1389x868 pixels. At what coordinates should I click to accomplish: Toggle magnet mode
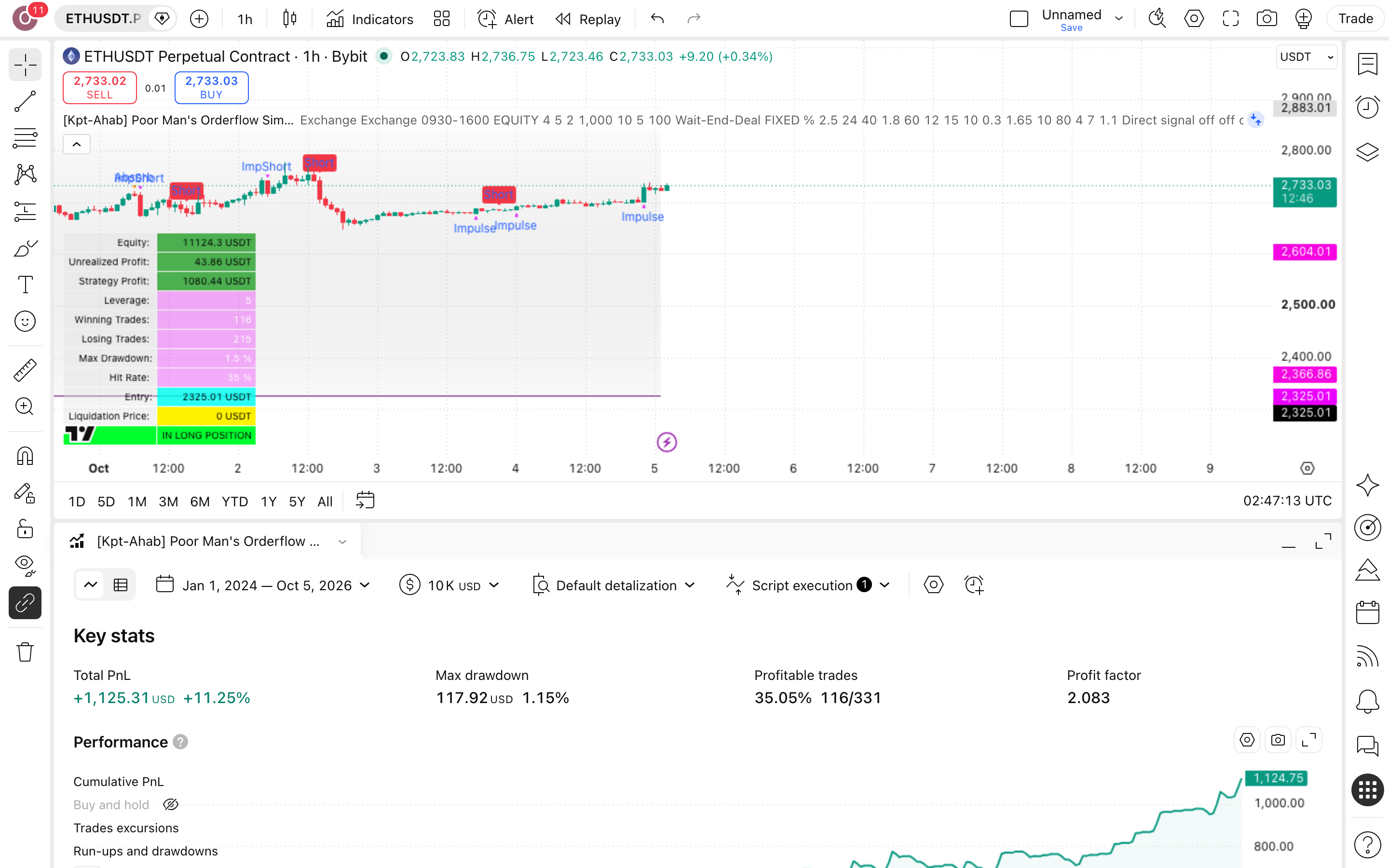pos(25,456)
